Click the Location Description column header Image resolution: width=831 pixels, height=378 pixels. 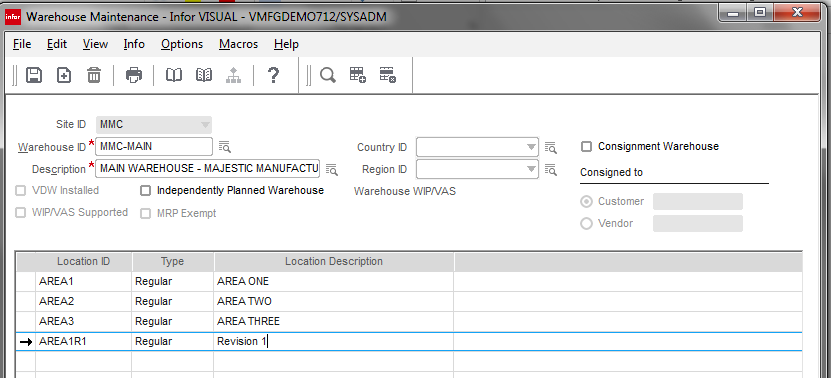(333, 261)
